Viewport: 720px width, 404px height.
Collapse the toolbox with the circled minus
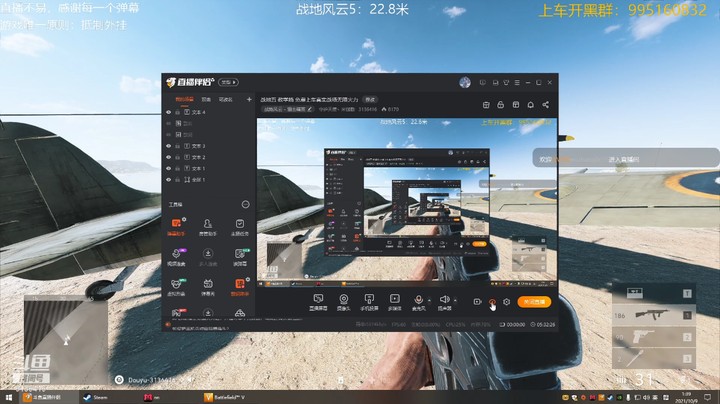click(246, 204)
